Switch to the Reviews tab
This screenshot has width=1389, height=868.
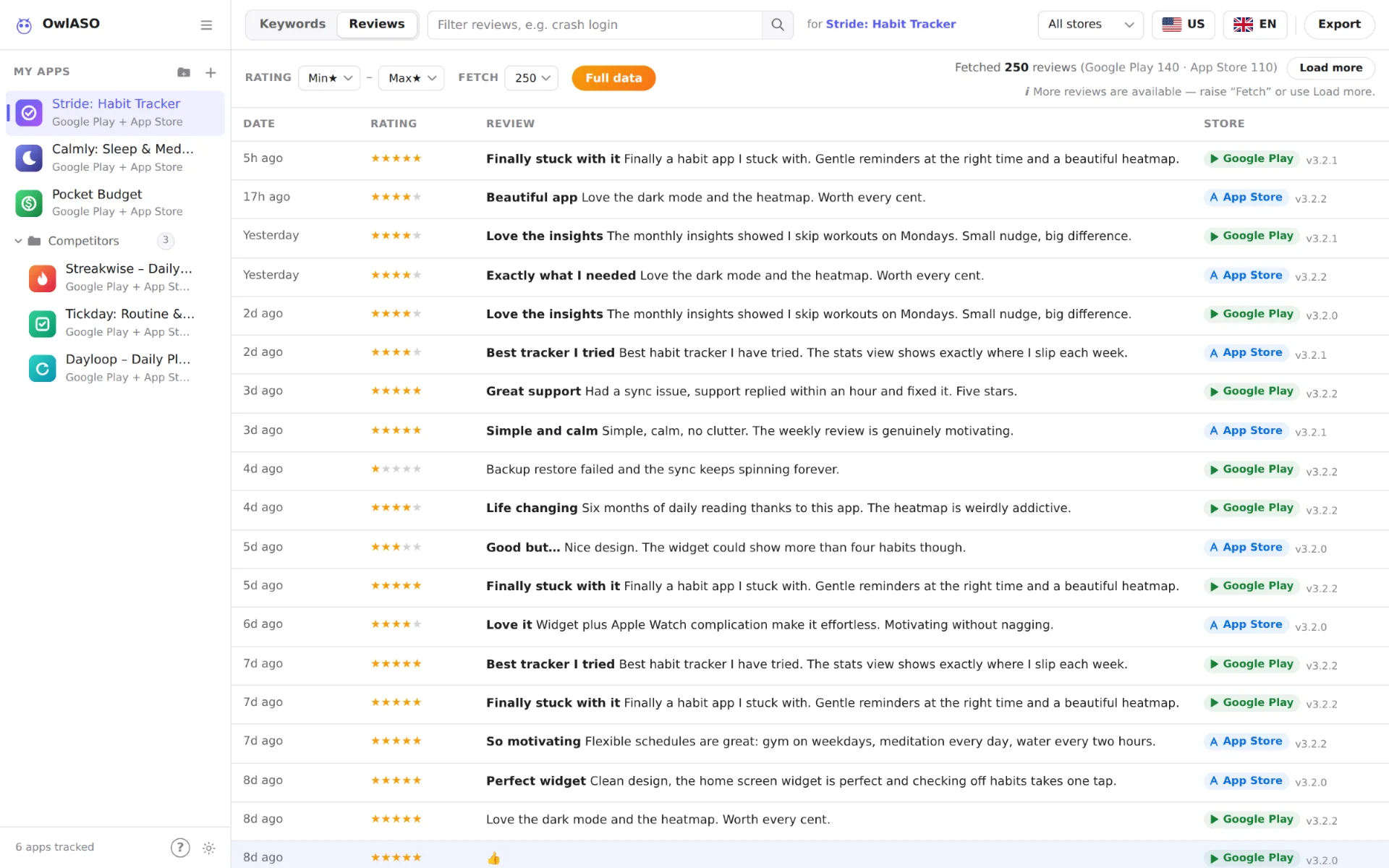(x=377, y=25)
